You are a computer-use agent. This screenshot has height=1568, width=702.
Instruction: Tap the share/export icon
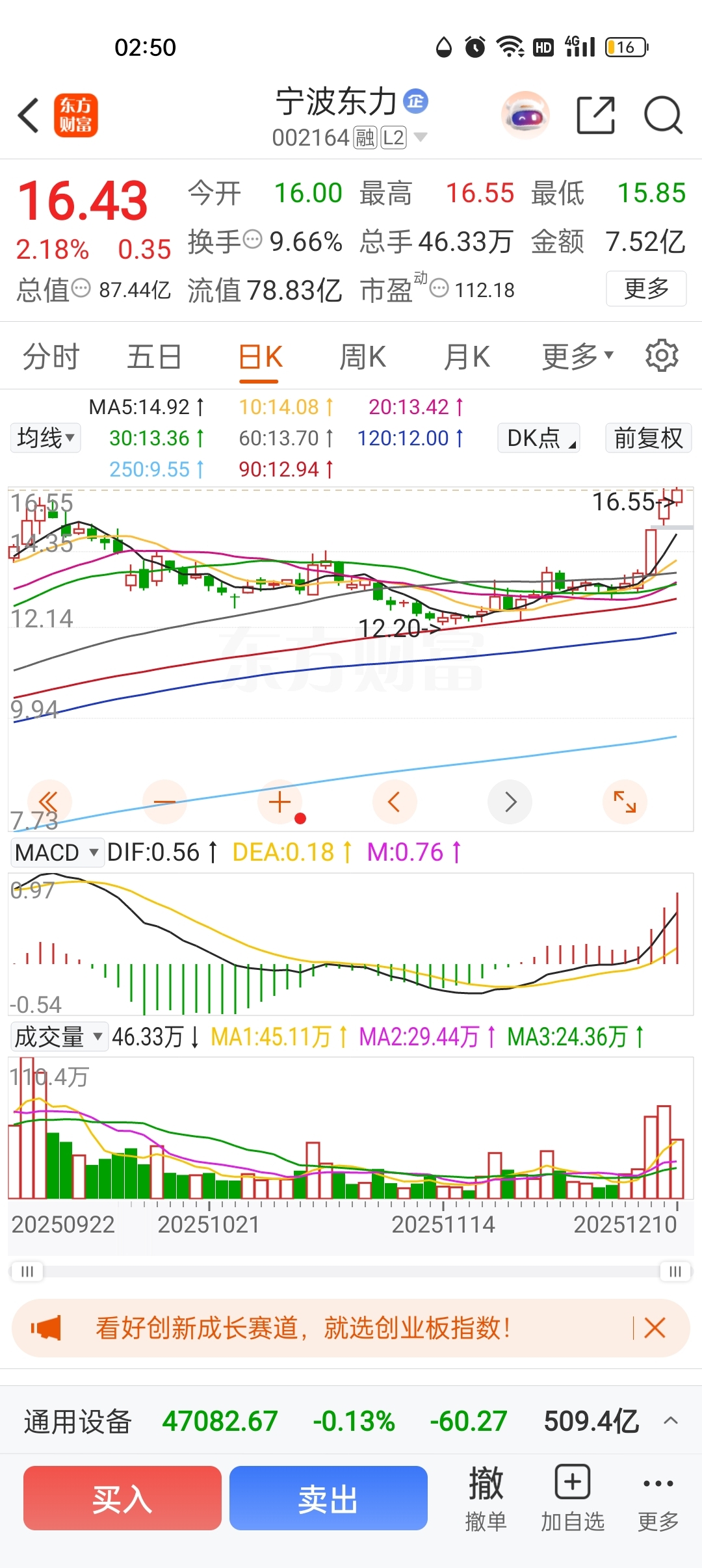coord(596,115)
